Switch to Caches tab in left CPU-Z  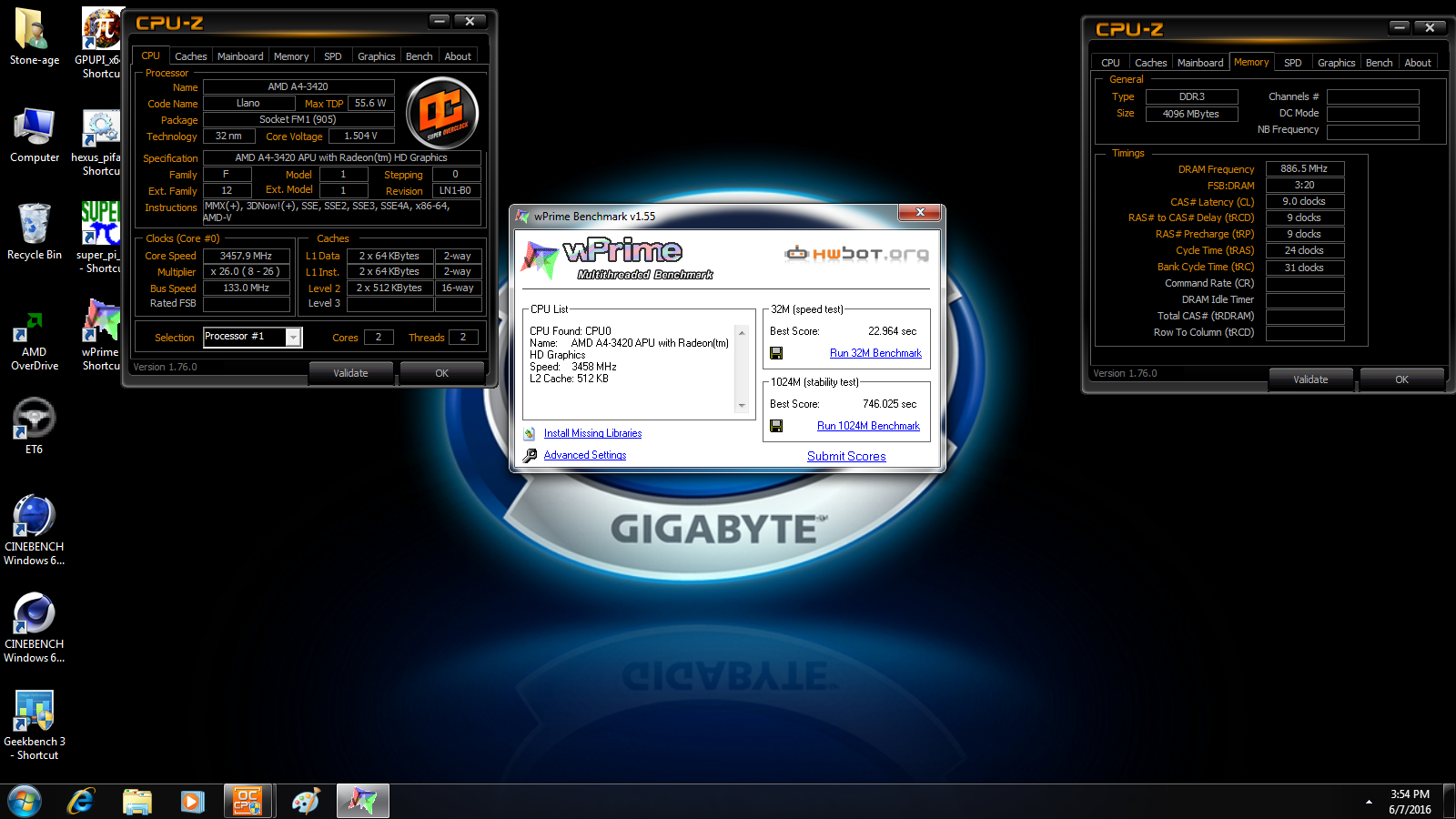190,56
